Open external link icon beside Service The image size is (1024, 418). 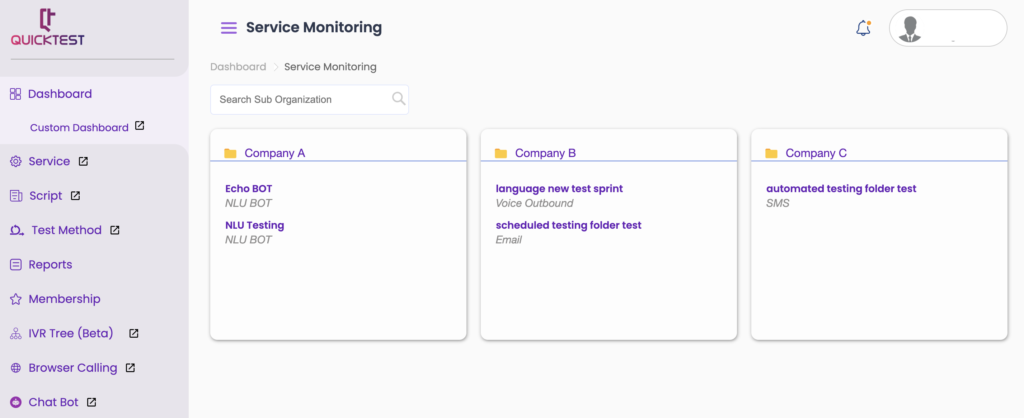click(83, 161)
